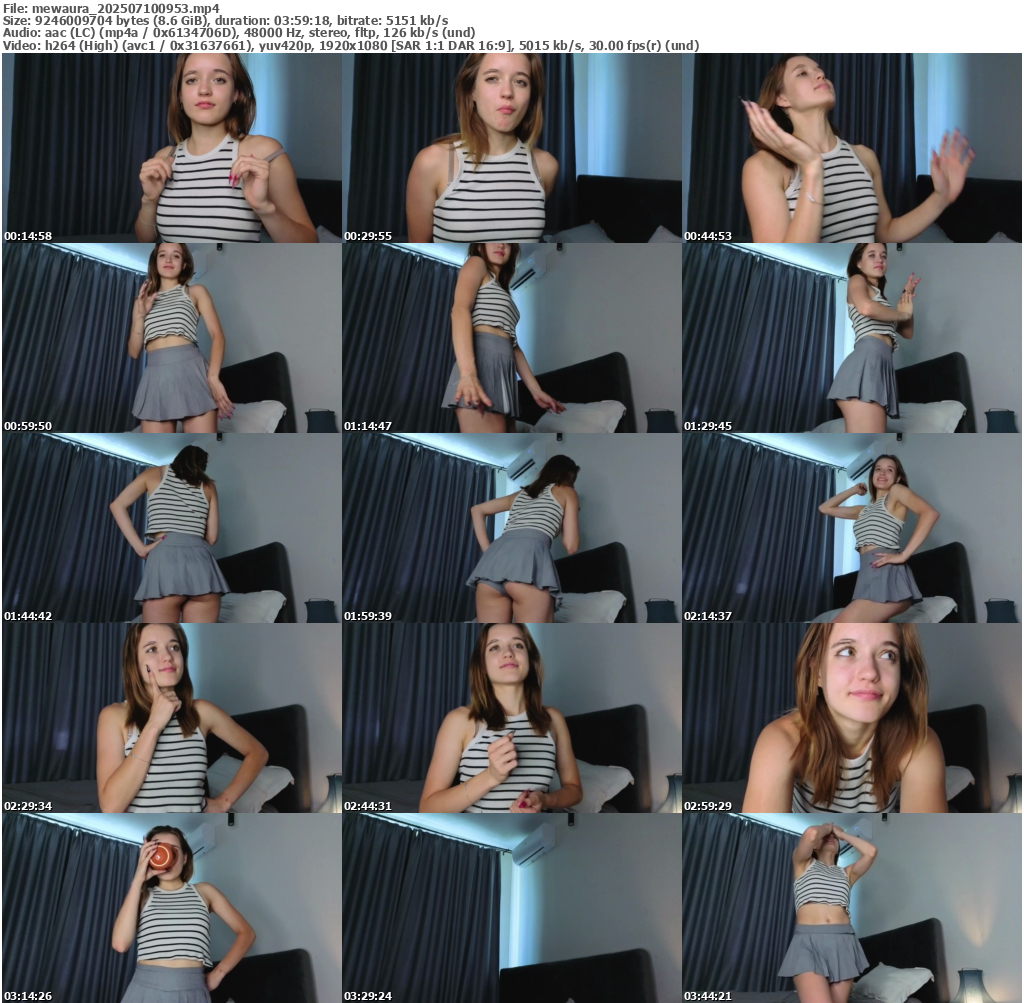The height and width of the screenshot is (1003, 1024).
Task: Click the 03:14:26 frame with orange cup
Action: 172,908
